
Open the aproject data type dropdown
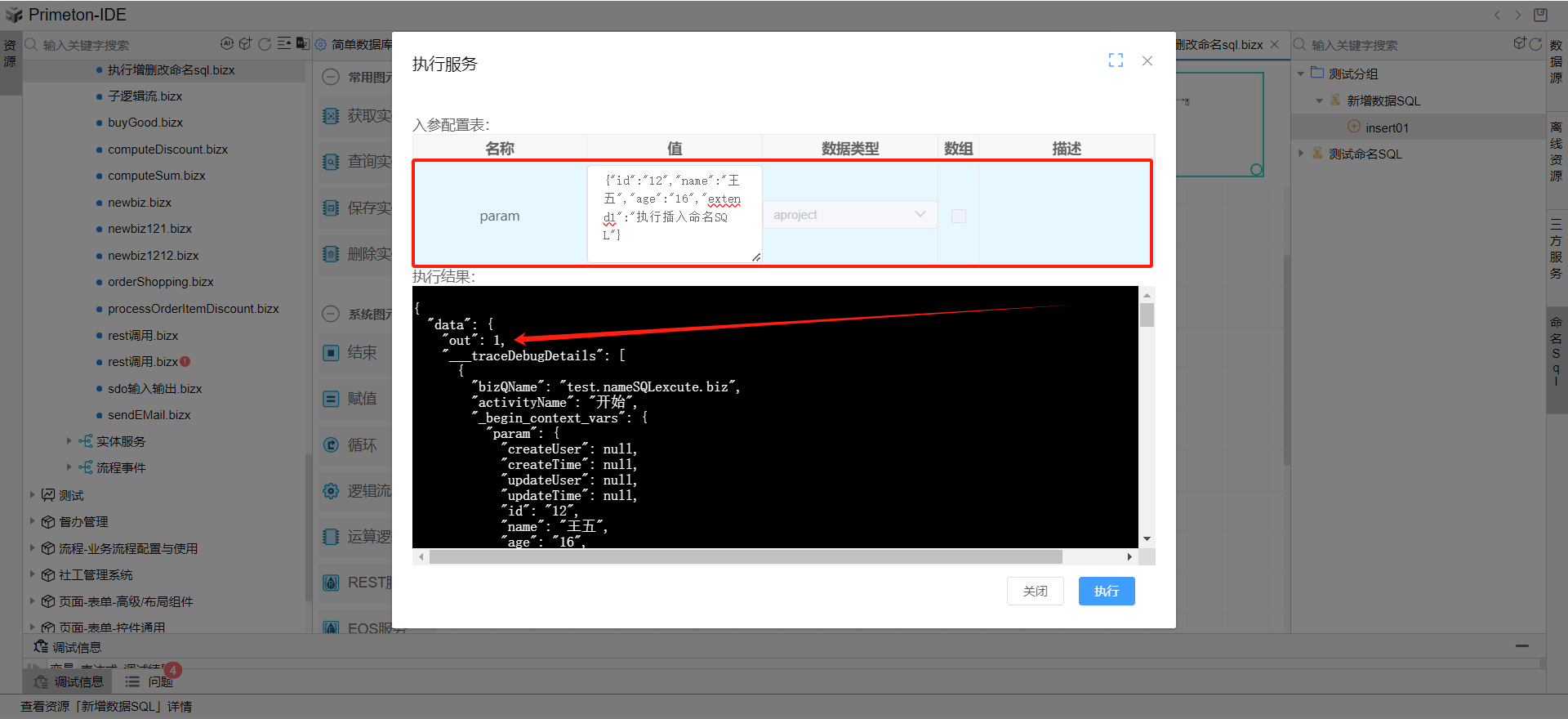click(849, 215)
